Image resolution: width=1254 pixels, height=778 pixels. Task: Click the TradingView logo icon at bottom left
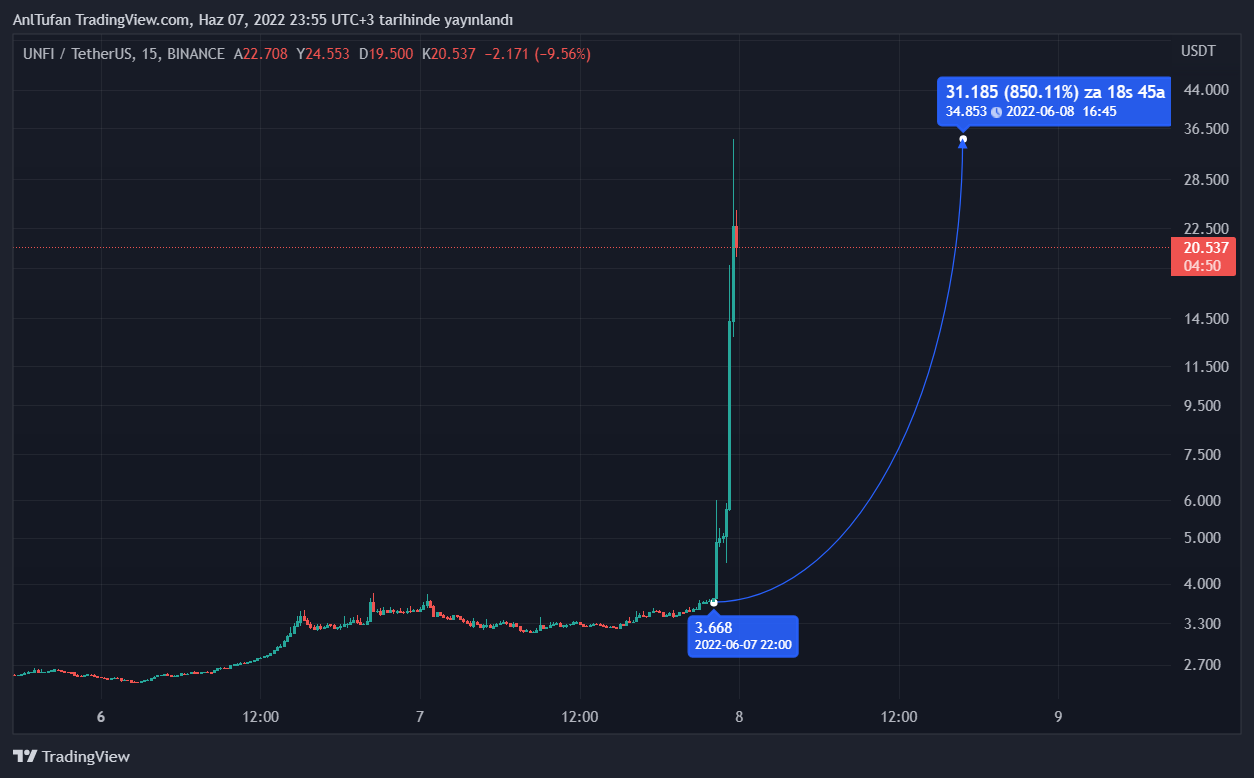click(25, 757)
